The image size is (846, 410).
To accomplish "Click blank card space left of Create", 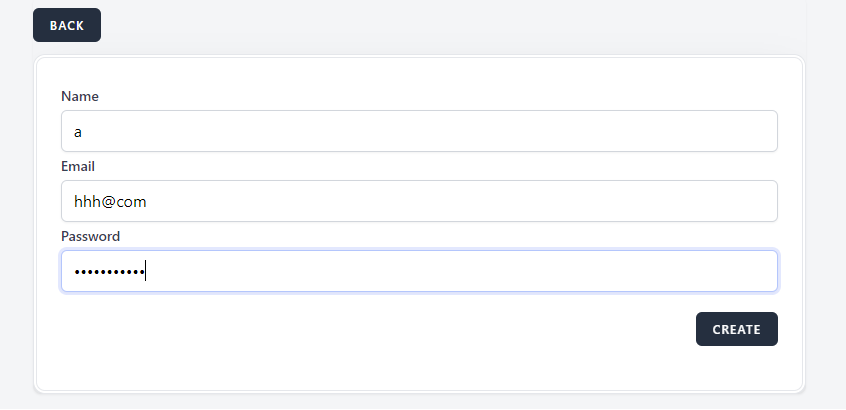I will point(400,329).
